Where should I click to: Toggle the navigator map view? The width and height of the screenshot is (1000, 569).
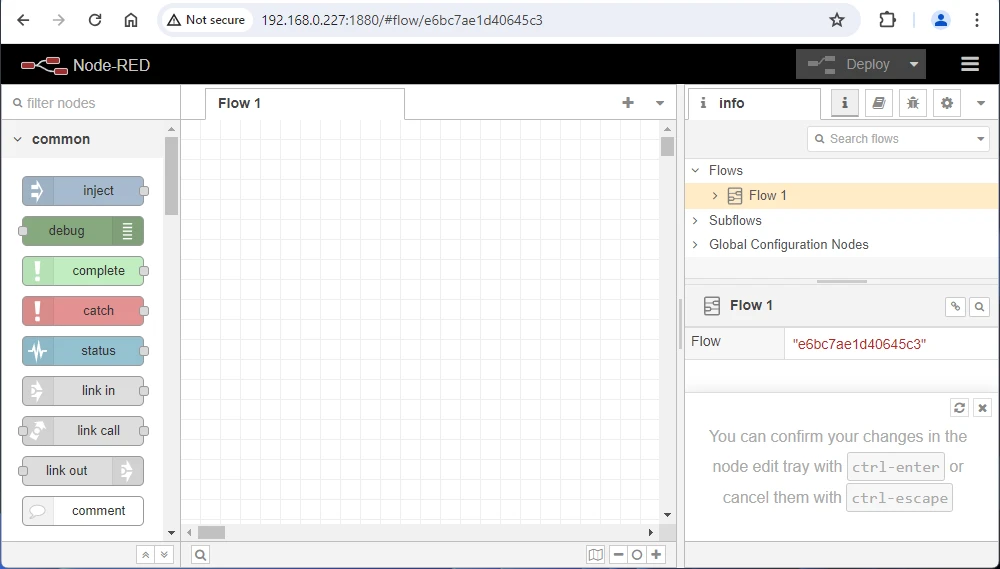(596, 555)
